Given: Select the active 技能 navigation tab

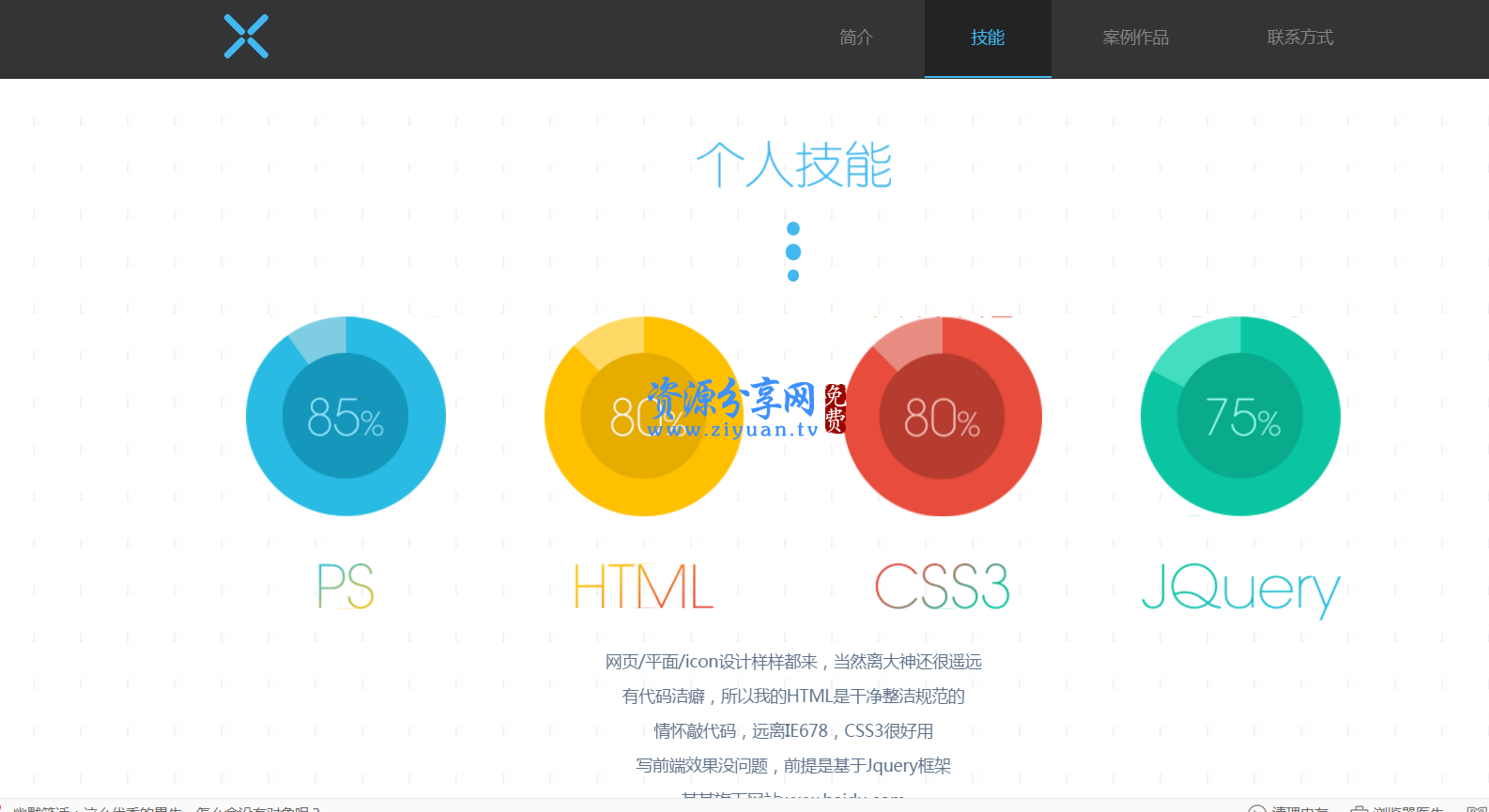Looking at the screenshot, I should (x=988, y=38).
